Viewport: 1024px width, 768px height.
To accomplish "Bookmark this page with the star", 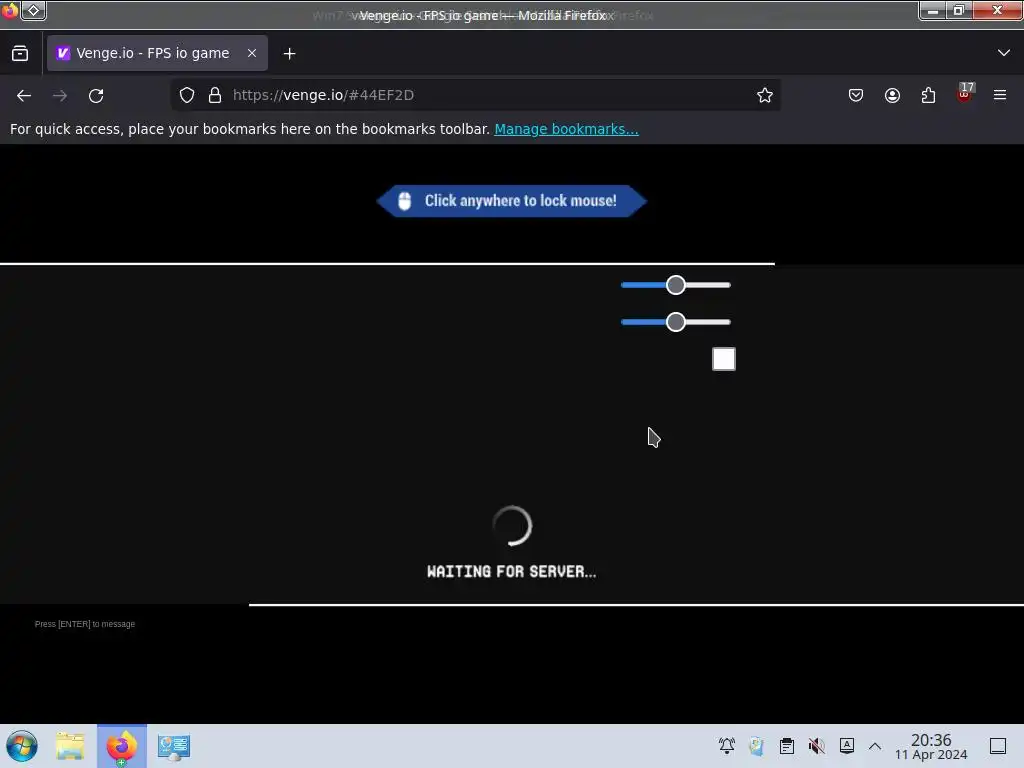I will pos(765,95).
